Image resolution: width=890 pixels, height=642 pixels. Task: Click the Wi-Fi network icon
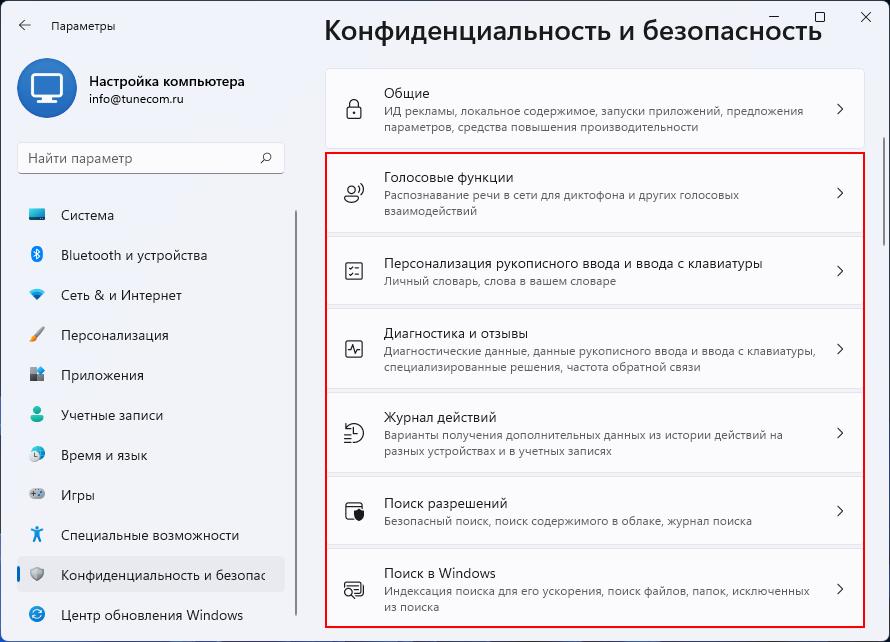click(x=37, y=295)
